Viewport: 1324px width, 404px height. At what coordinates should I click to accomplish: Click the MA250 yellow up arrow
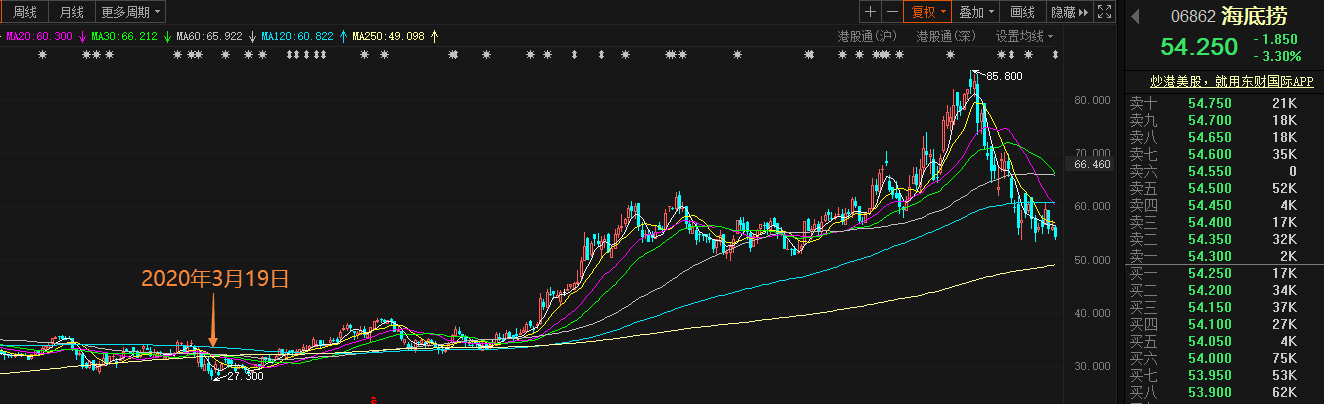(434, 36)
